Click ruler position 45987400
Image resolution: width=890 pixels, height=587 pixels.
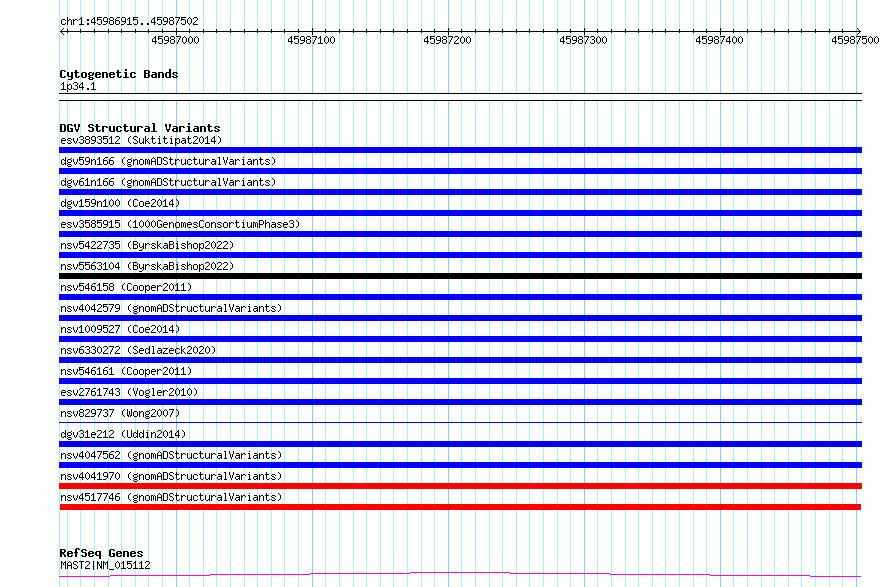[719, 40]
